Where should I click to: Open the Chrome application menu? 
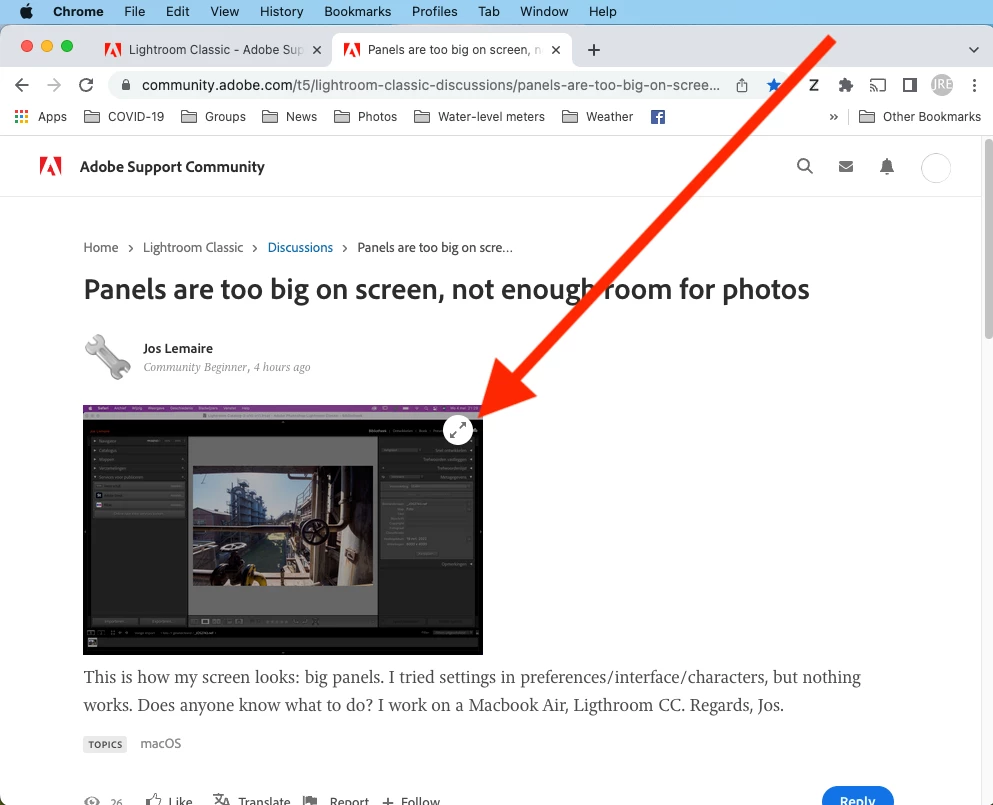click(x=78, y=11)
